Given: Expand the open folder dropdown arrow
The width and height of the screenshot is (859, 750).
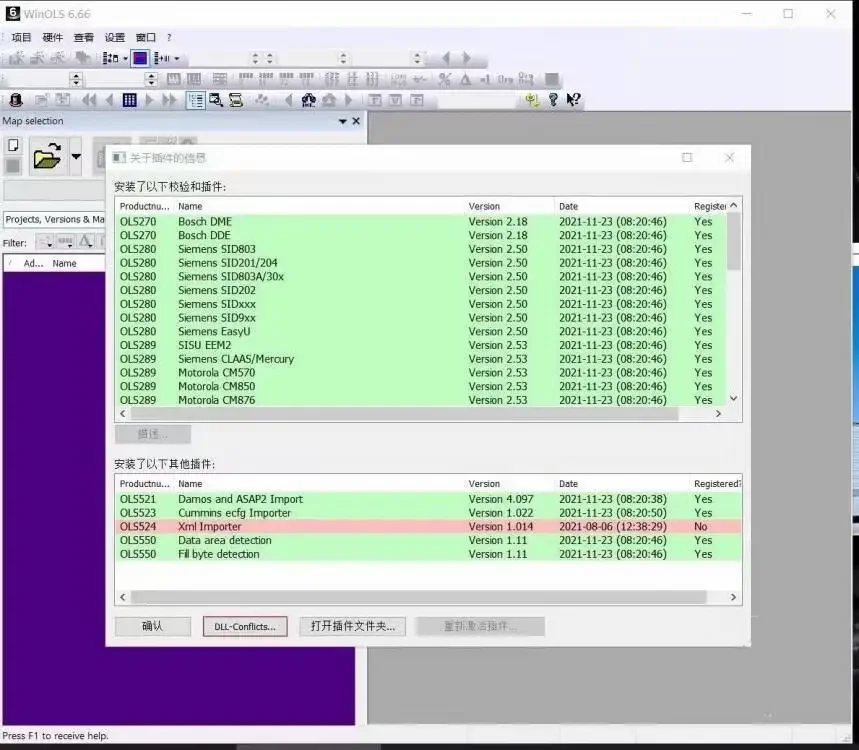Looking at the screenshot, I should 76,157.
